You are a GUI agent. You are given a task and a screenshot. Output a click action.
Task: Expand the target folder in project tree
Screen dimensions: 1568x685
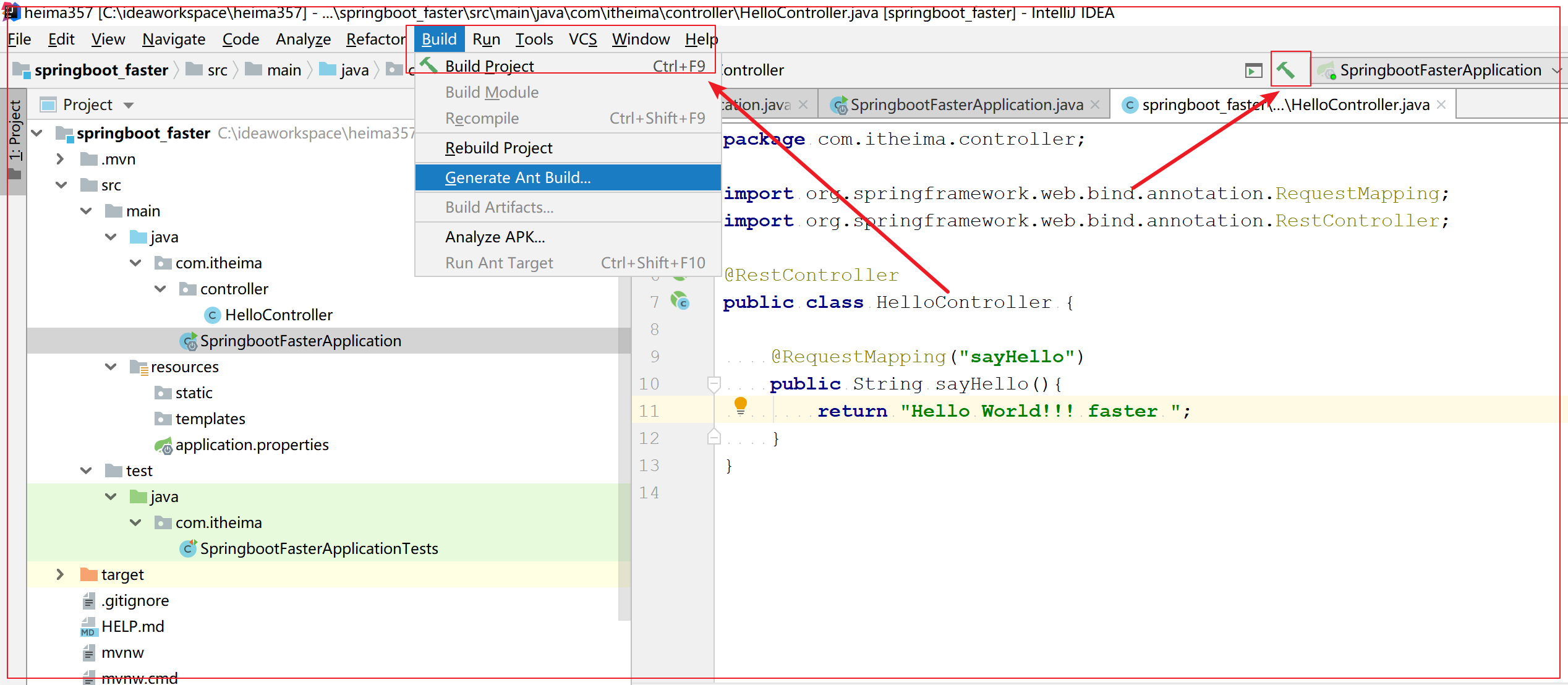coord(60,574)
